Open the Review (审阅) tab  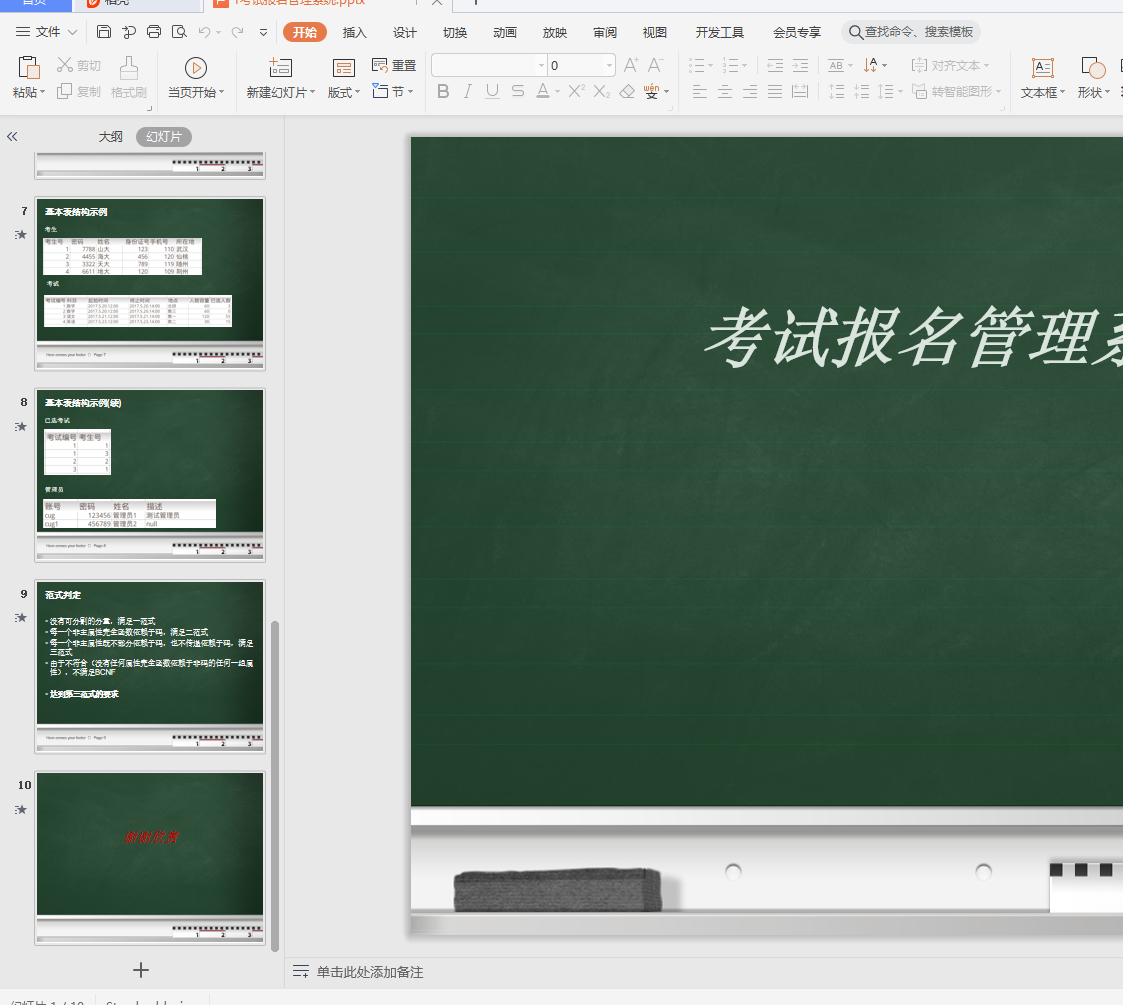tap(605, 32)
